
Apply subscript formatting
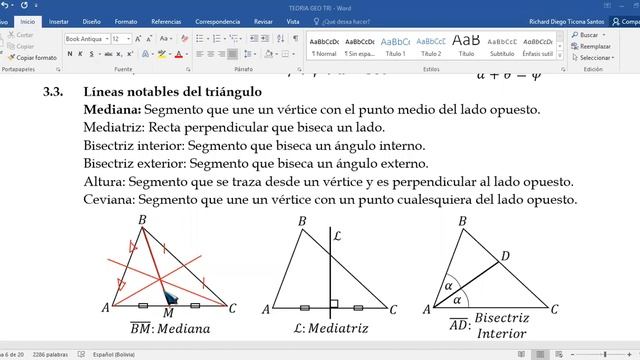pyautogui.click(x=119, y=54)
